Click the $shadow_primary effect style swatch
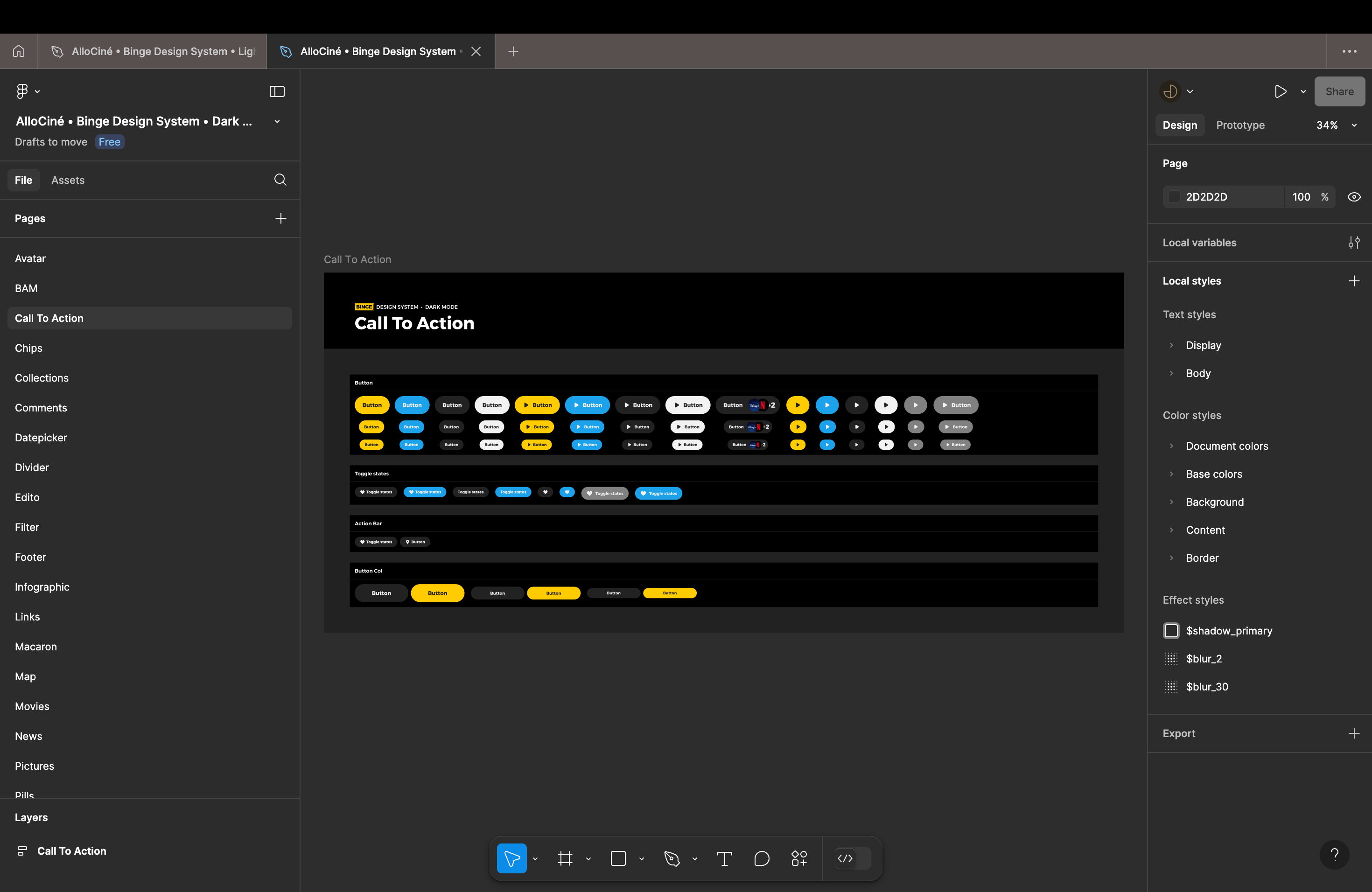Image resolution: width=1372 pixels, height=892 pixels. point(1171,631)
